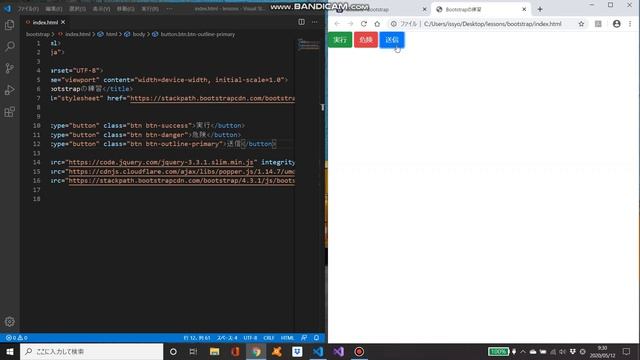Click the code minimap in the editor
This screenshot has height=360, width=640.
(x=309, y=44)
